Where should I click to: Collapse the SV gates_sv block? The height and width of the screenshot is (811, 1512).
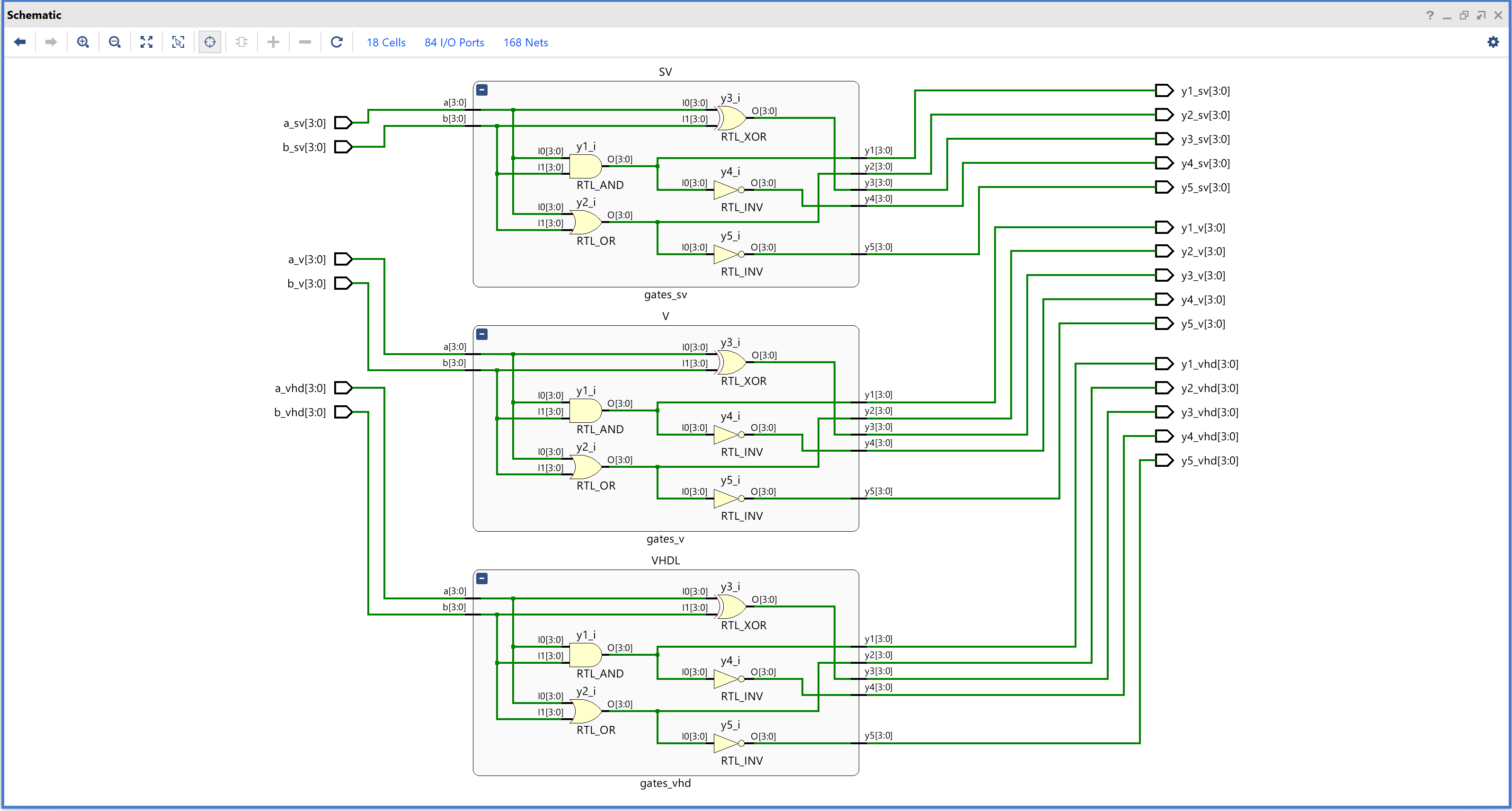(x=482, y=90)
